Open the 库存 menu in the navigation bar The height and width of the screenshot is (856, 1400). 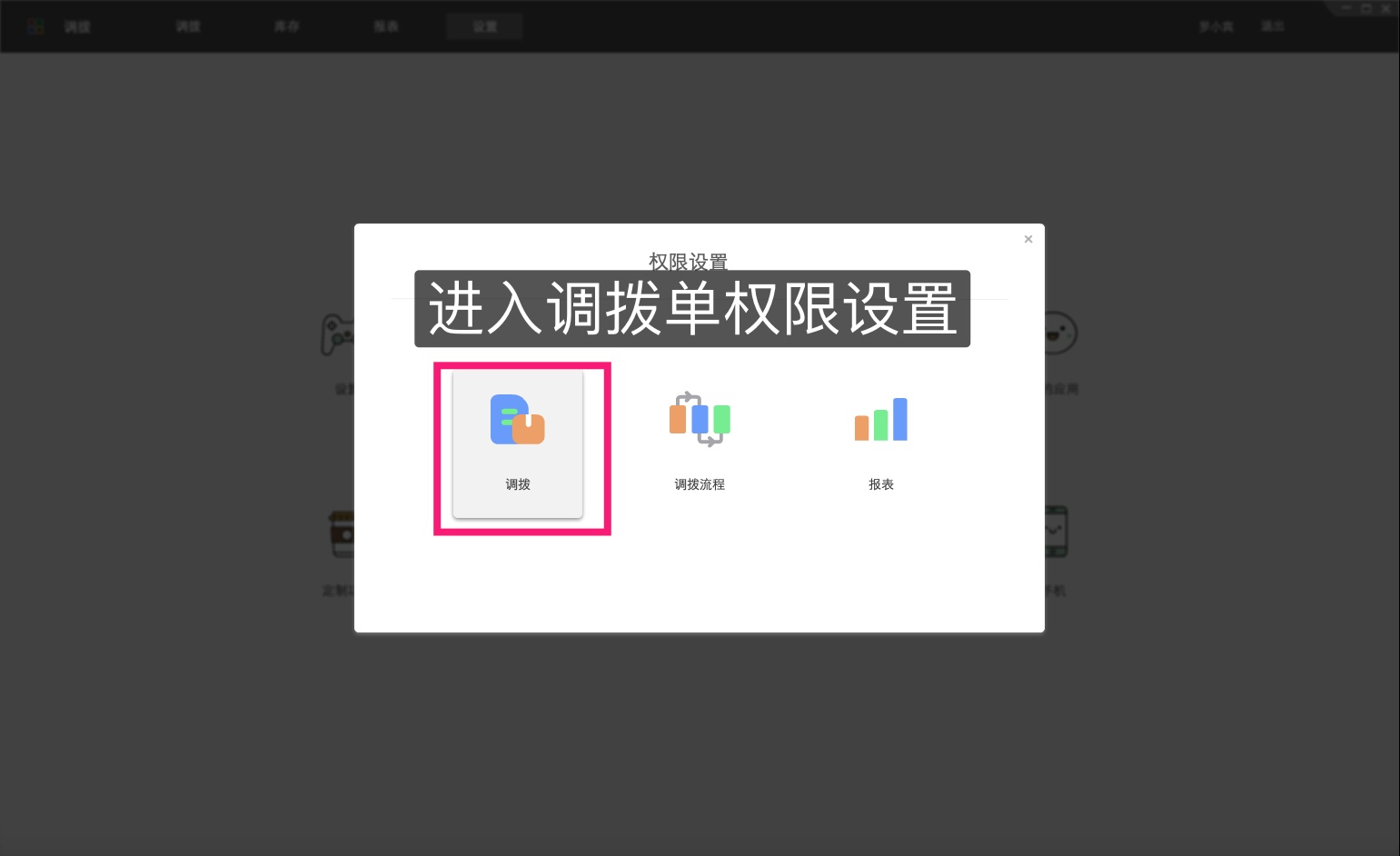pyautogui.click(x=286, y=25)
